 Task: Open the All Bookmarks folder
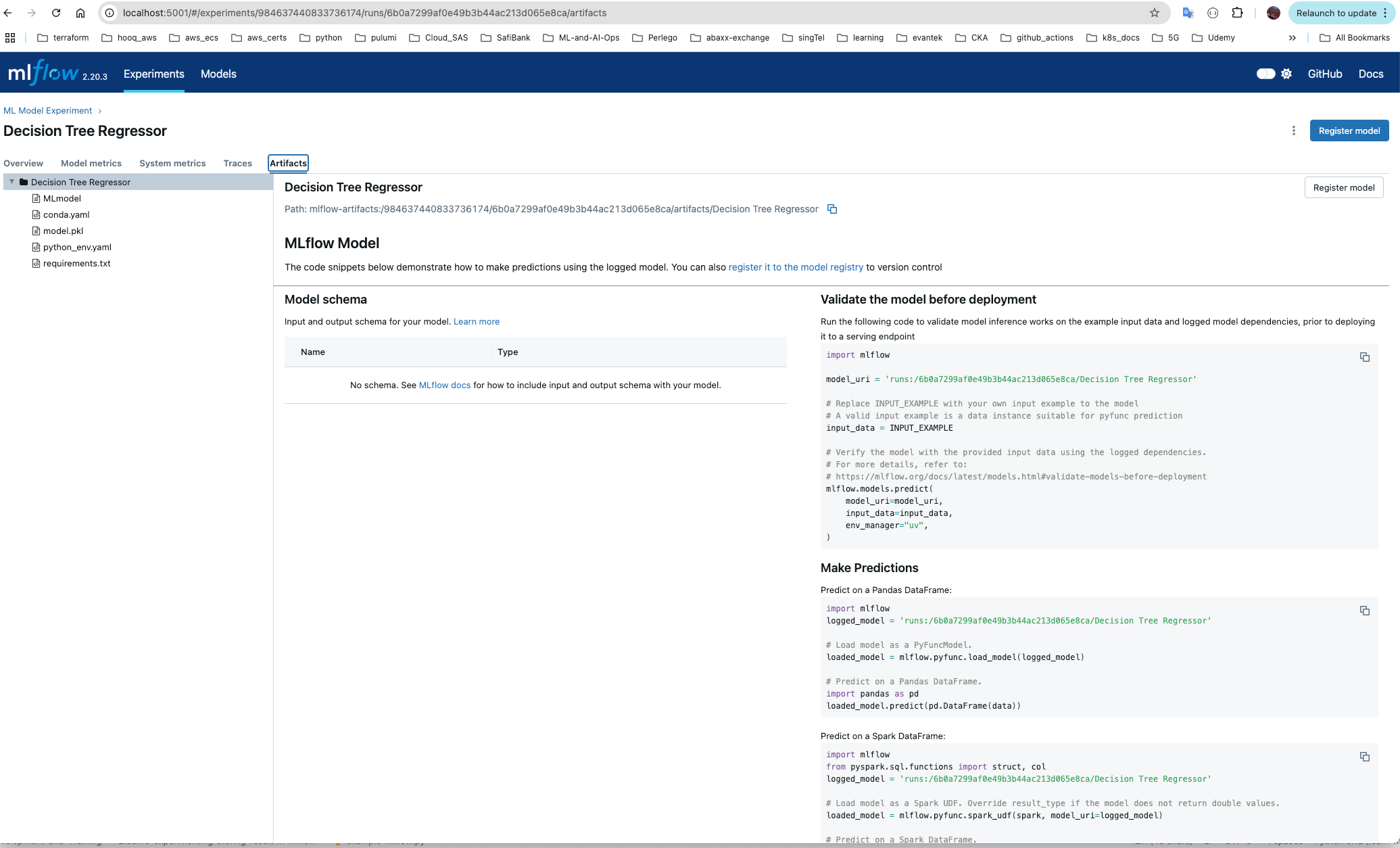1355,38
